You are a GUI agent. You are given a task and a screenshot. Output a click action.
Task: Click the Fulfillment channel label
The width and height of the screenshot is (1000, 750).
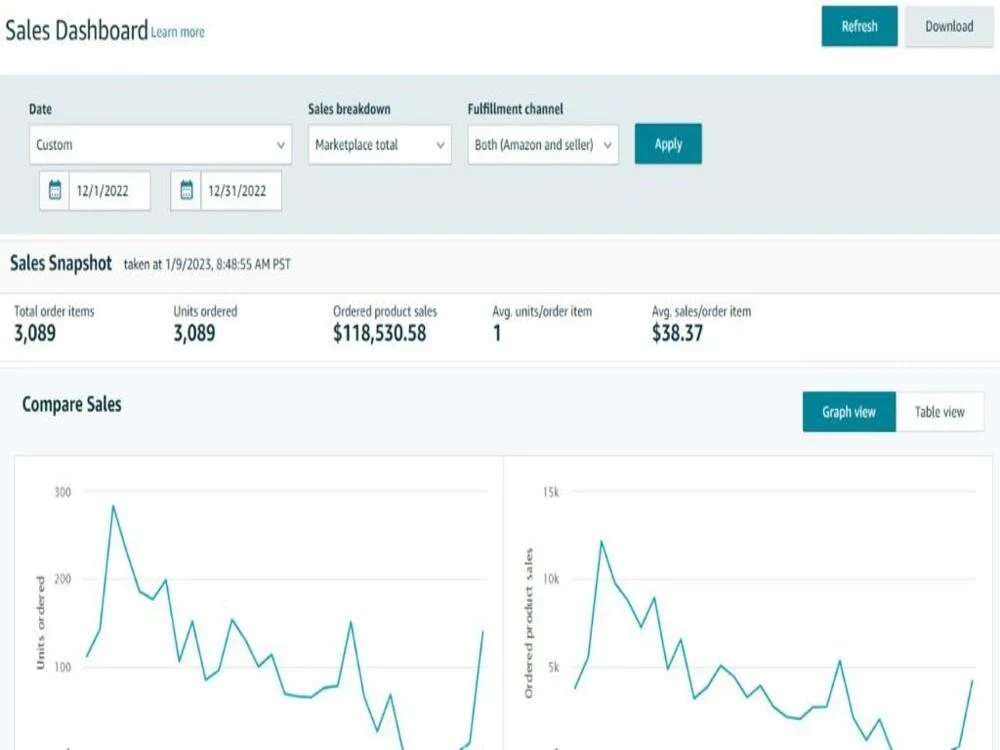pos(515,109)
